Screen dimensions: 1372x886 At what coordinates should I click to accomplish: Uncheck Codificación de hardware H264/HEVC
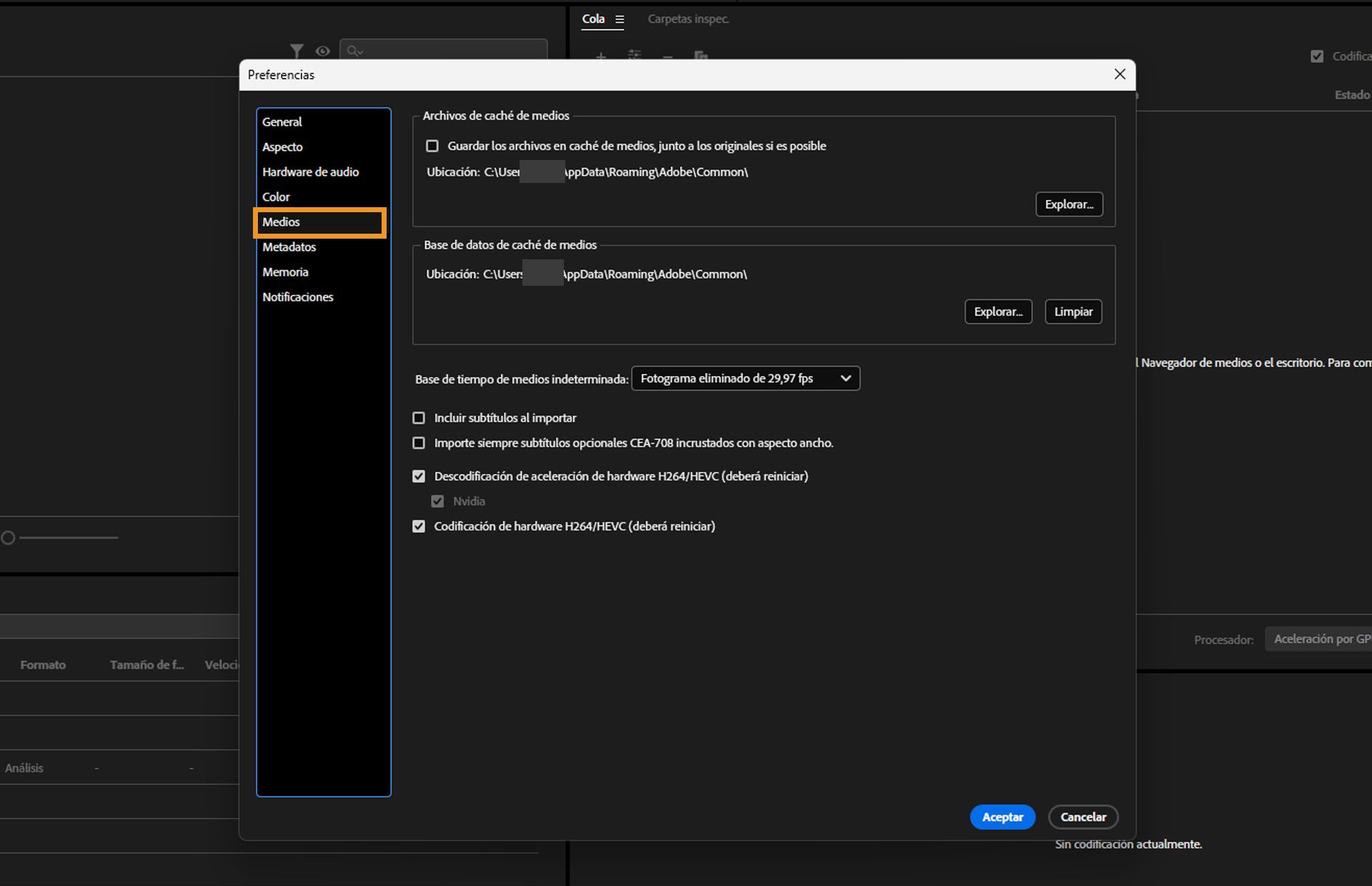click(x=419, y=527)
